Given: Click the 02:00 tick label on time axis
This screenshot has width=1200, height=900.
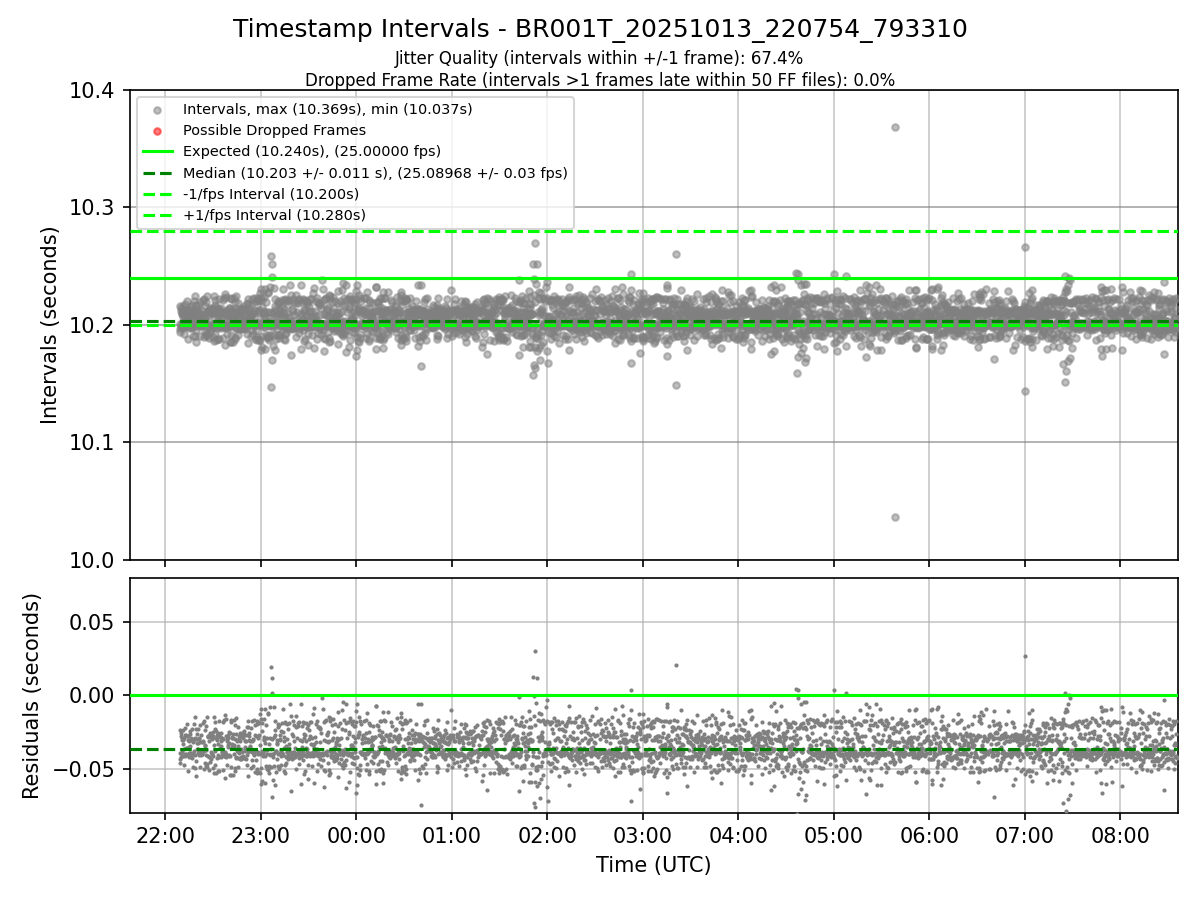Looking at the screenshot, I should click(x=546, y=836).
